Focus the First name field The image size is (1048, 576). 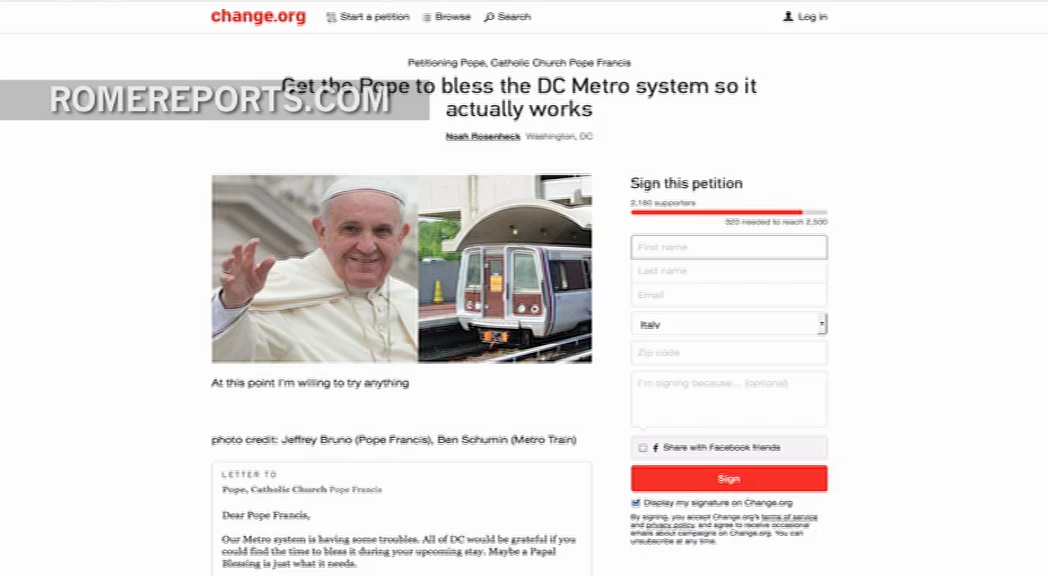pos(729,247)
